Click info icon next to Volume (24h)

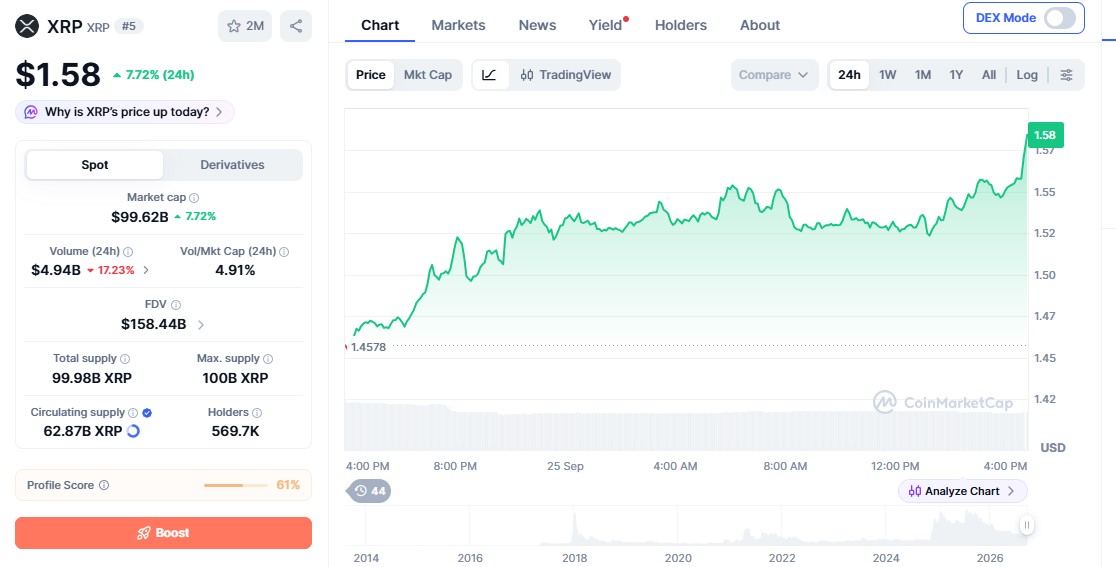(128, 252)
